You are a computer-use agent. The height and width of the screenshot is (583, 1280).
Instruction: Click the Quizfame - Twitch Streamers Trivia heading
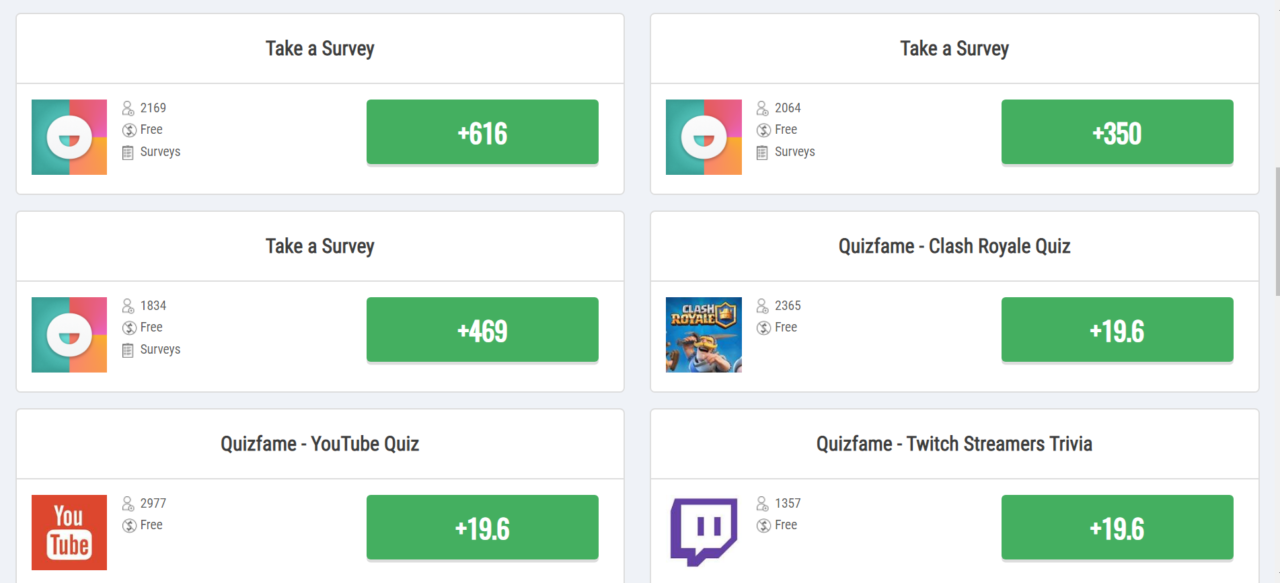click(x=954, y=444)
